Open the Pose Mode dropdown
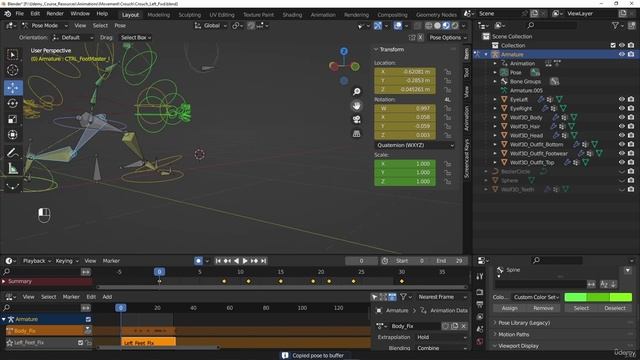 45,26
